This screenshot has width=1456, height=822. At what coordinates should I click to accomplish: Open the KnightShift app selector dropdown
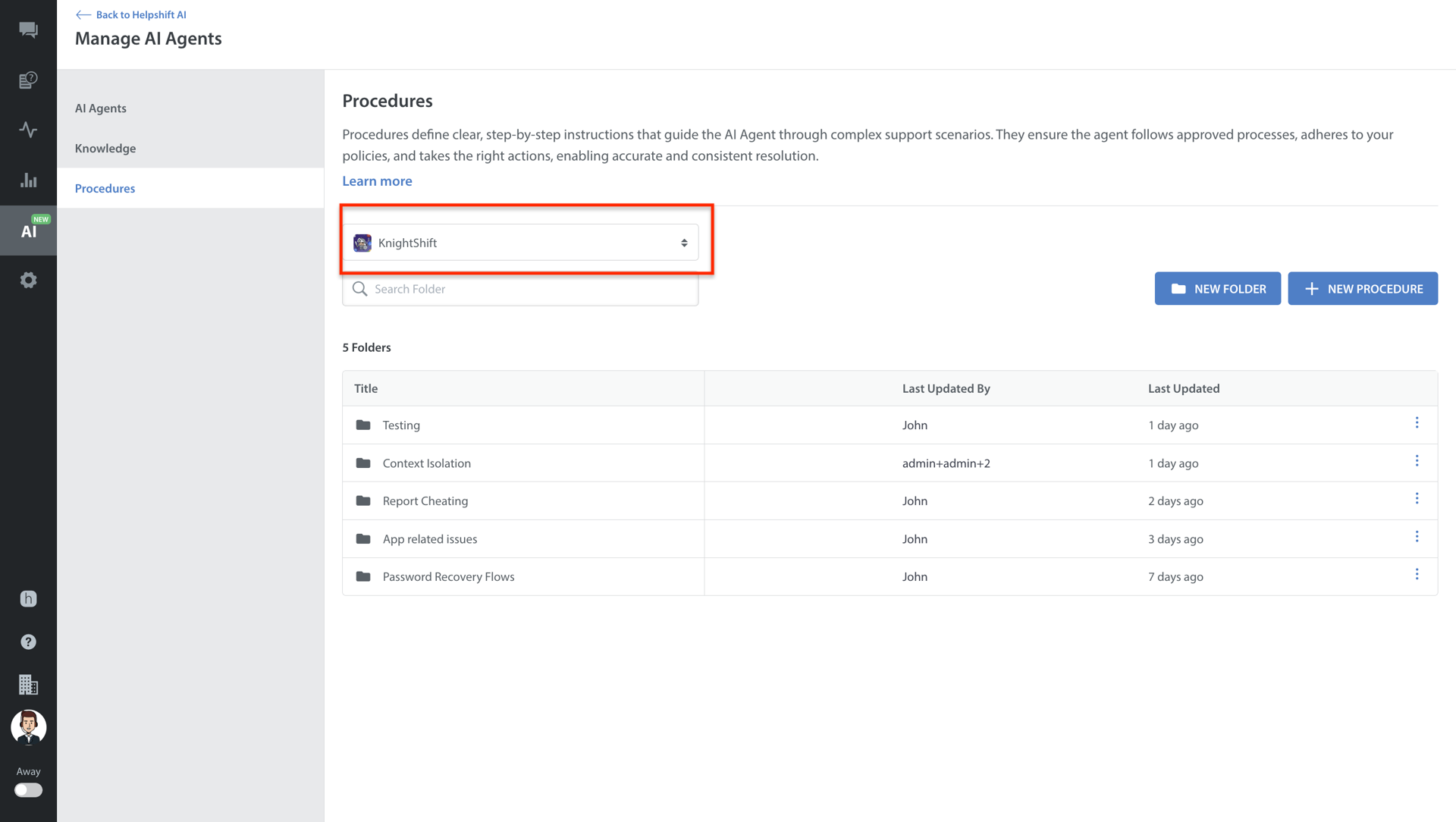pos(520,243)
